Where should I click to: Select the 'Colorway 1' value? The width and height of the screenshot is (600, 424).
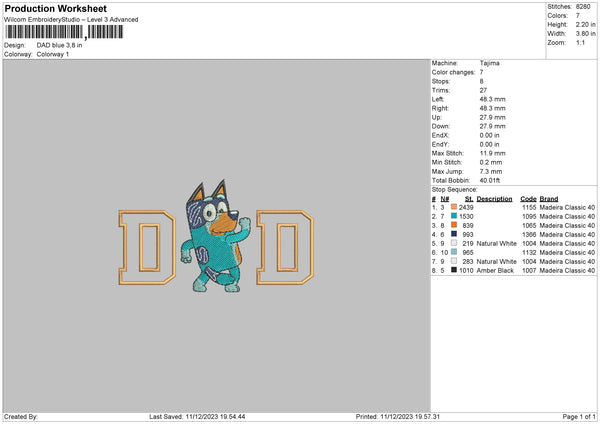pyautogui.click(x=53, y=54)
